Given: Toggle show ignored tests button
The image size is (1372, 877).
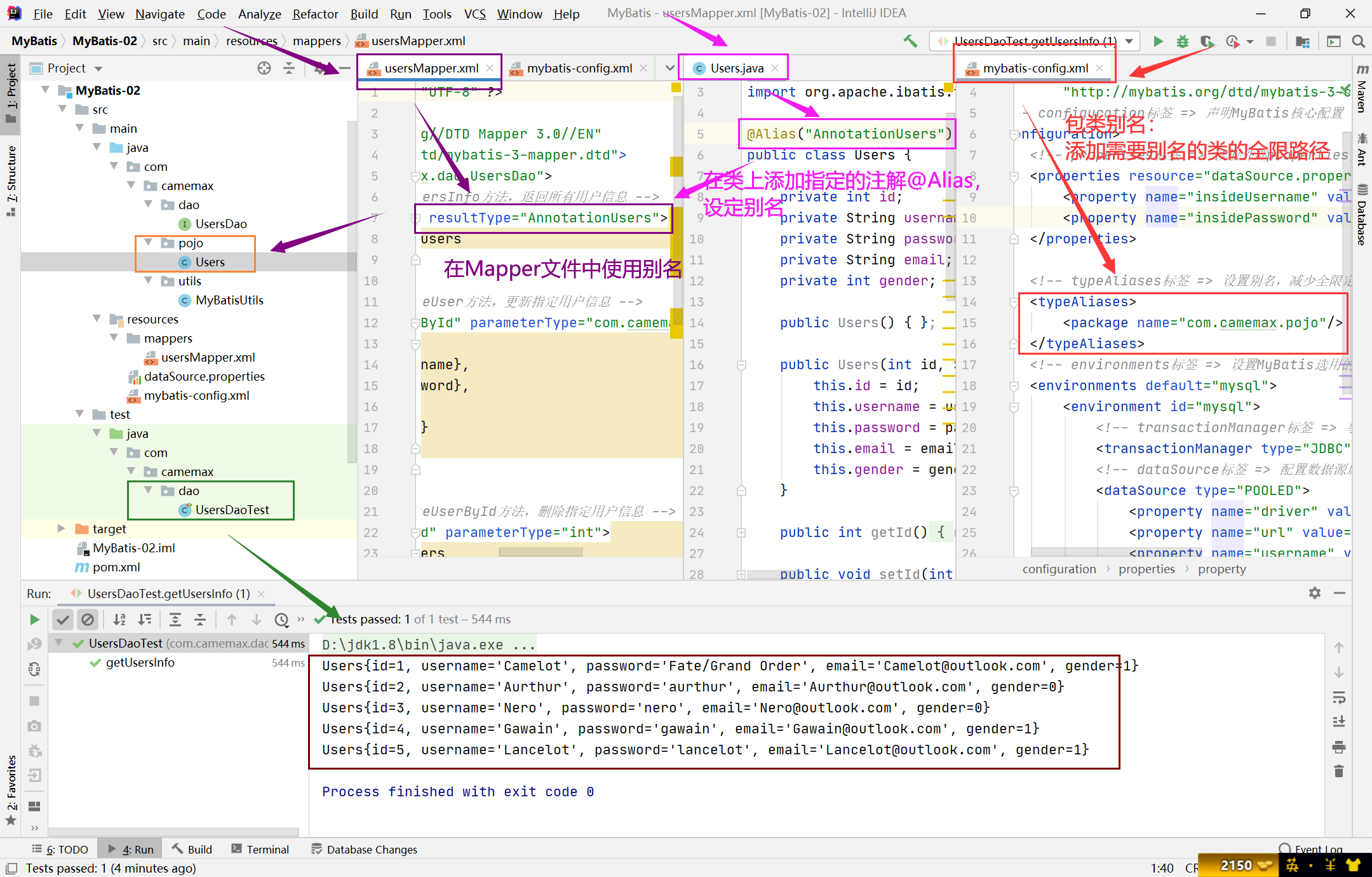Looking at the screenshot, I should click(x=88, y=619).
